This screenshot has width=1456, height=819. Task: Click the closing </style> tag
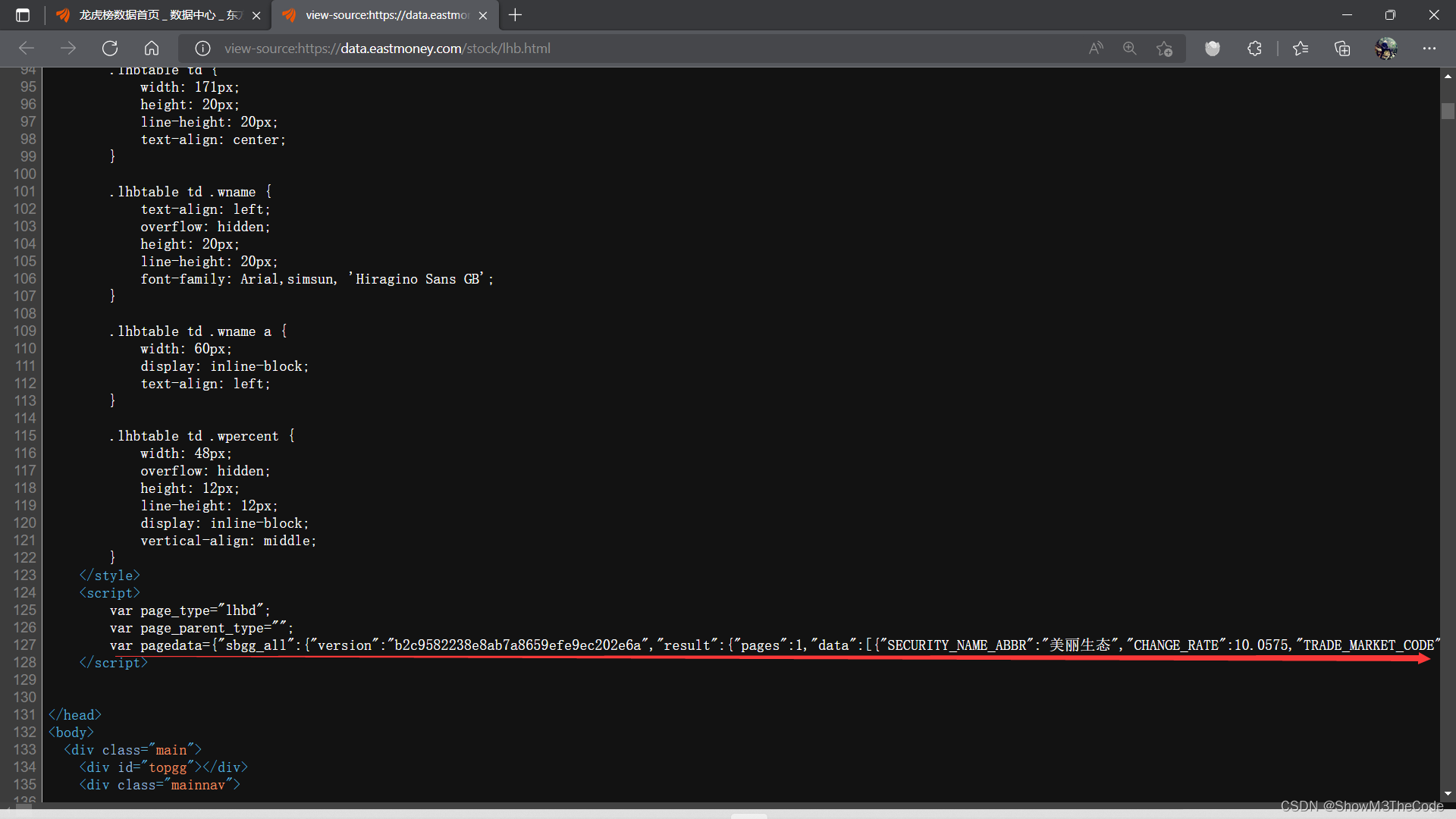coord(109,576)
